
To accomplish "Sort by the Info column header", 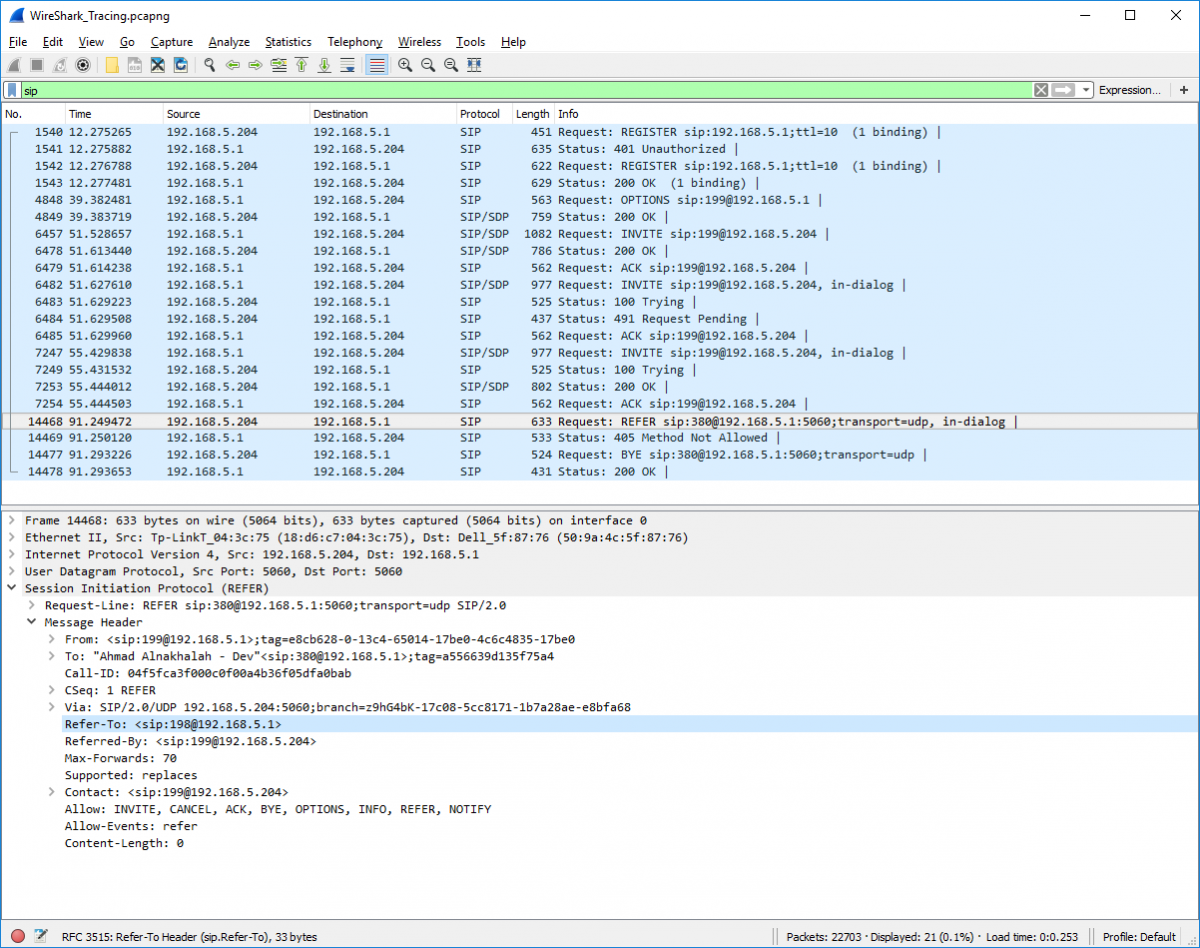I will (875, 114).
